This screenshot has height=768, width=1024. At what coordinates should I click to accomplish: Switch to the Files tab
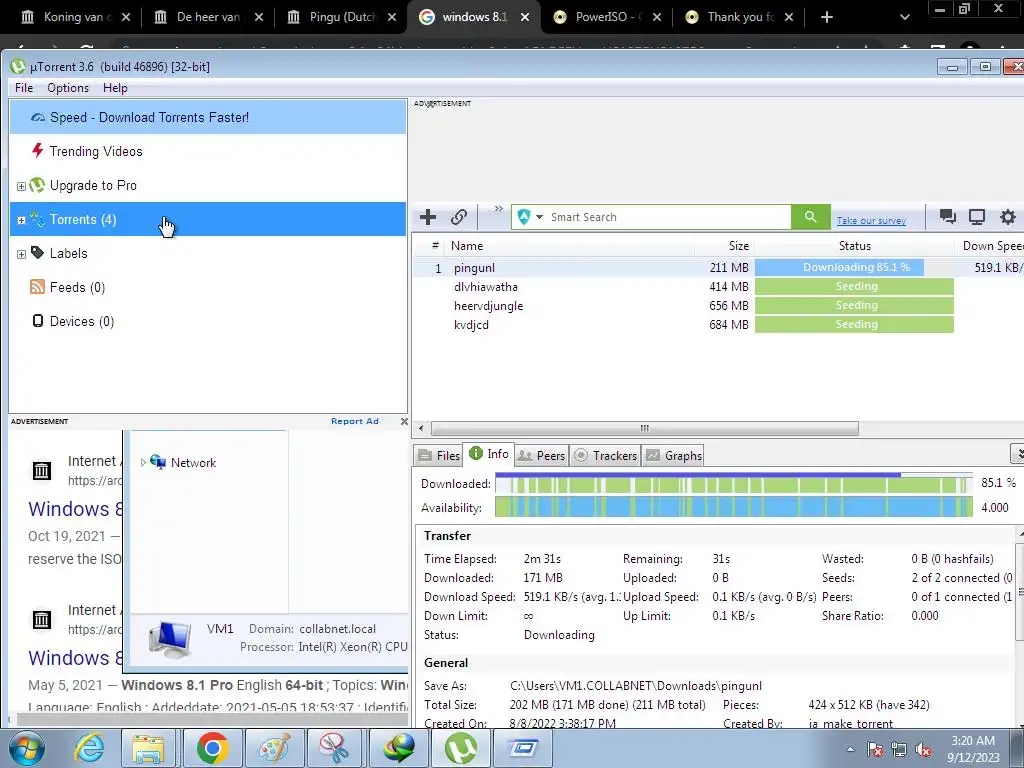(x=439, y=455)
